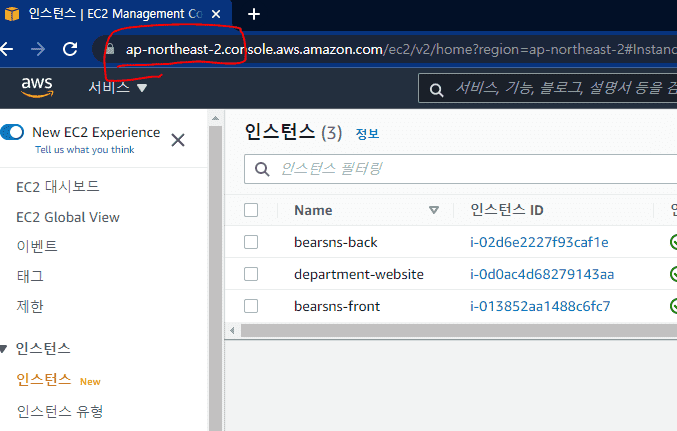This screenshot has height=431, width=677.
Task: Click the magnifier icon in instance filter
Action: click(262, 169)
